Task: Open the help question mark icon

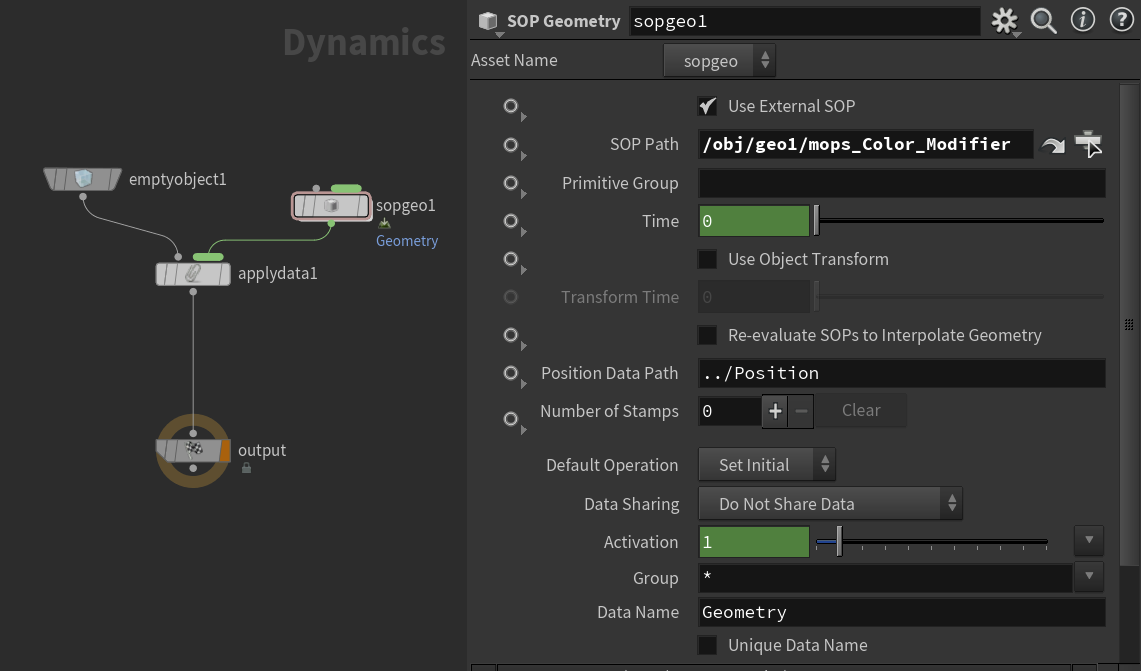Action: tap(1121, 19)
